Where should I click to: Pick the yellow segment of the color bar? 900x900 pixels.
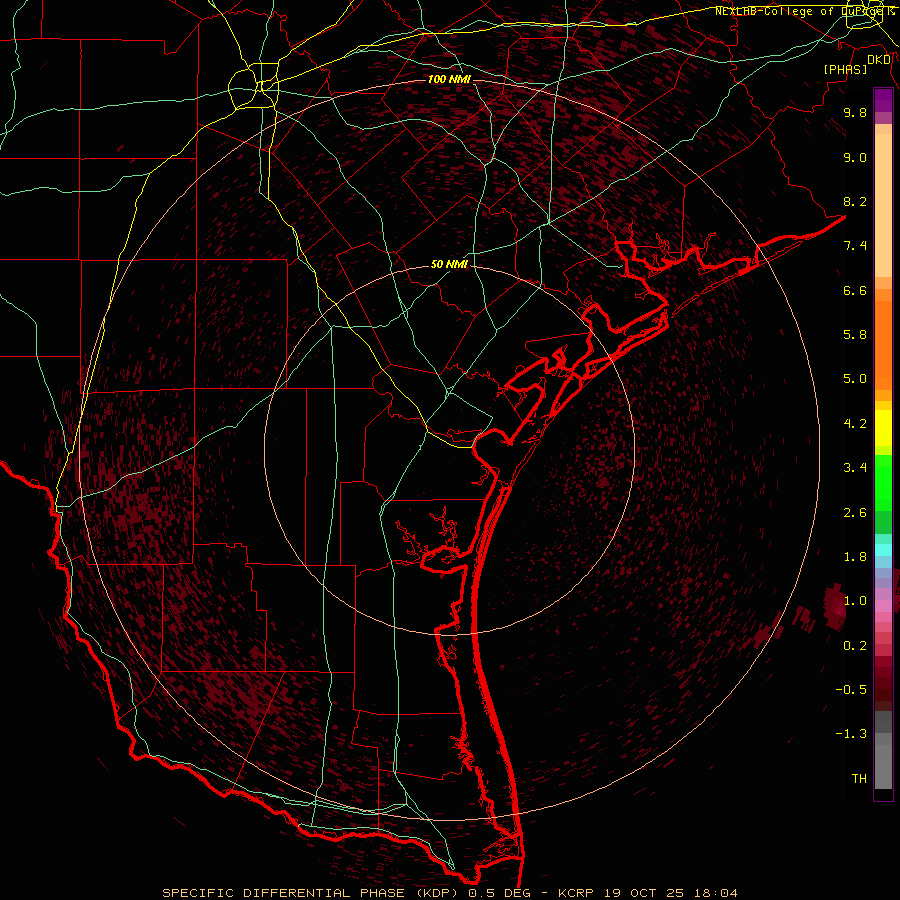(x=883, y=428)
